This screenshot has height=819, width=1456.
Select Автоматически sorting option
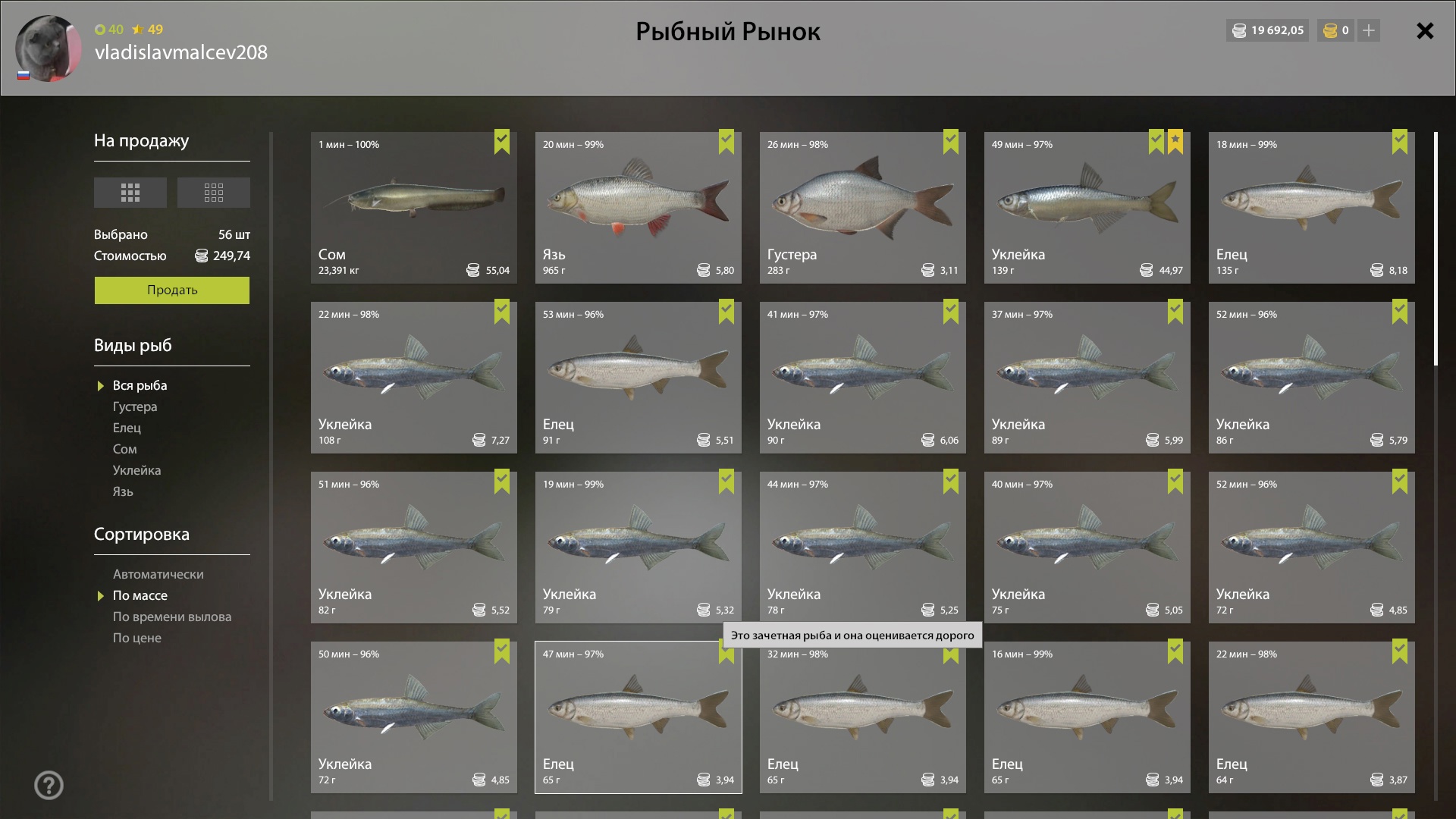click(x=158, y=574)
